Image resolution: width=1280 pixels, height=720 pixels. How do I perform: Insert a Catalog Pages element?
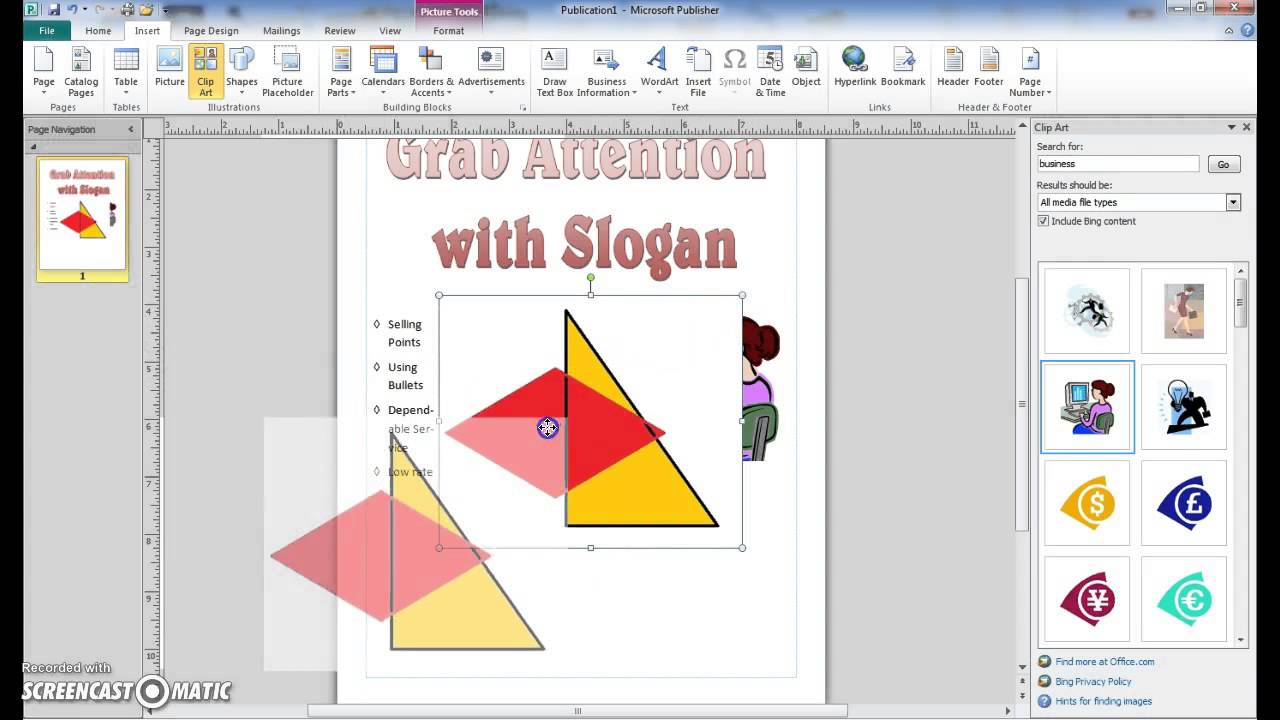81,72
